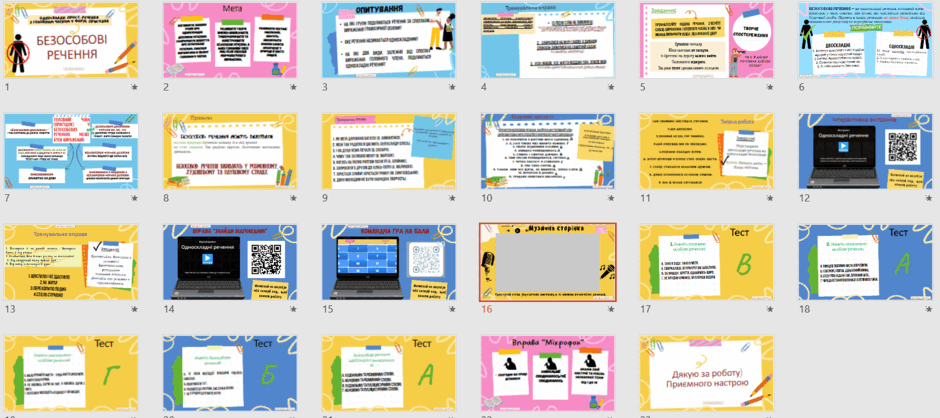The height and width of the screenshot is (418, 940).
Task: Select the title slide 'БЕЗОСОБОВІ РЕЧЕННЯ'
Action: point(71,40)
